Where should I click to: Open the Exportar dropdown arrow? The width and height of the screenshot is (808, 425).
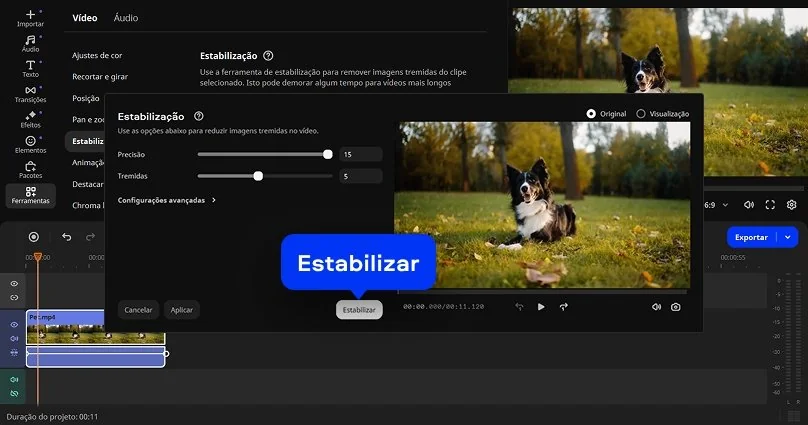coord(788,237)
